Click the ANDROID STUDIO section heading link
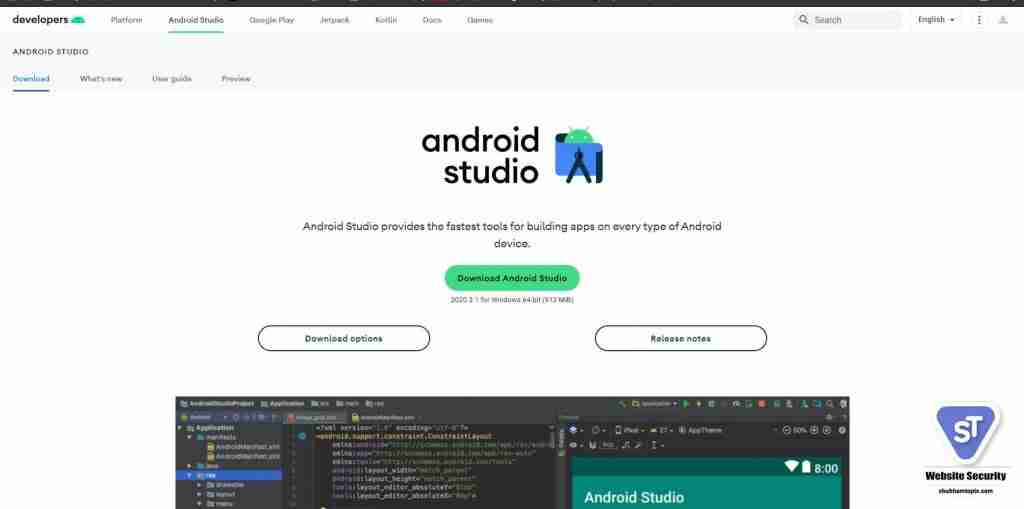Screen dimensions: 1024x509 [50, 52]
